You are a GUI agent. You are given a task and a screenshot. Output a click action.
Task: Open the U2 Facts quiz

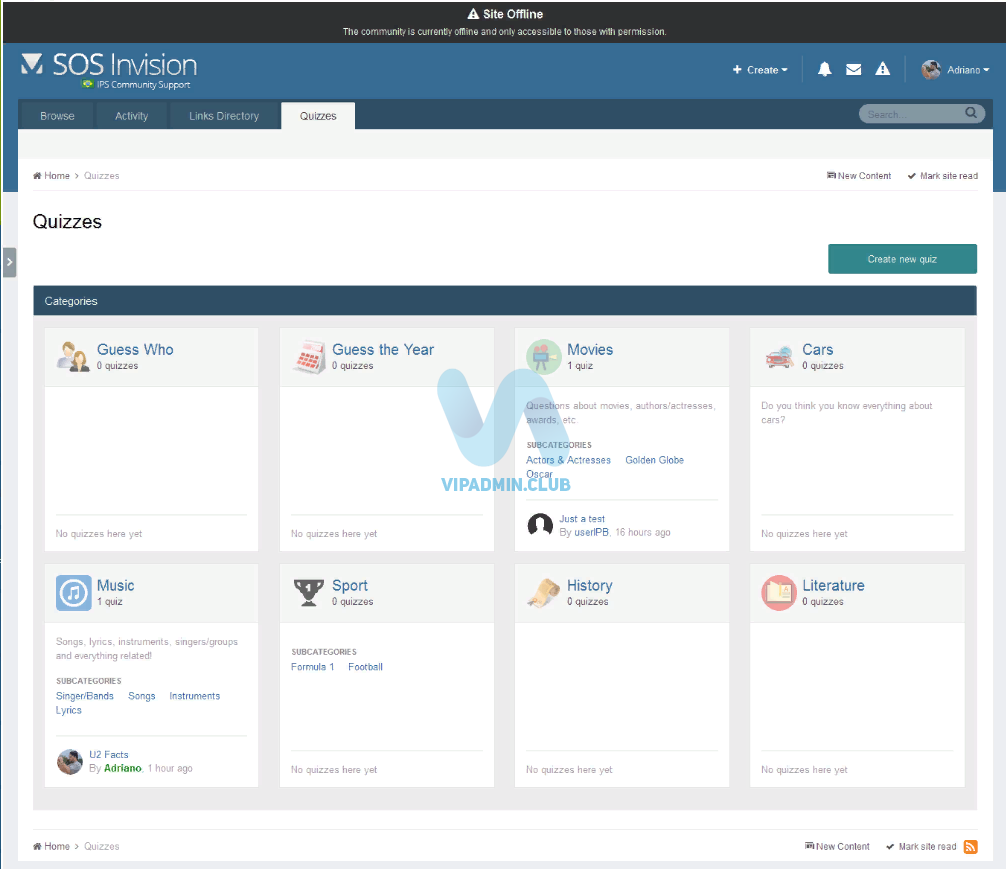(x=108, y=754)
